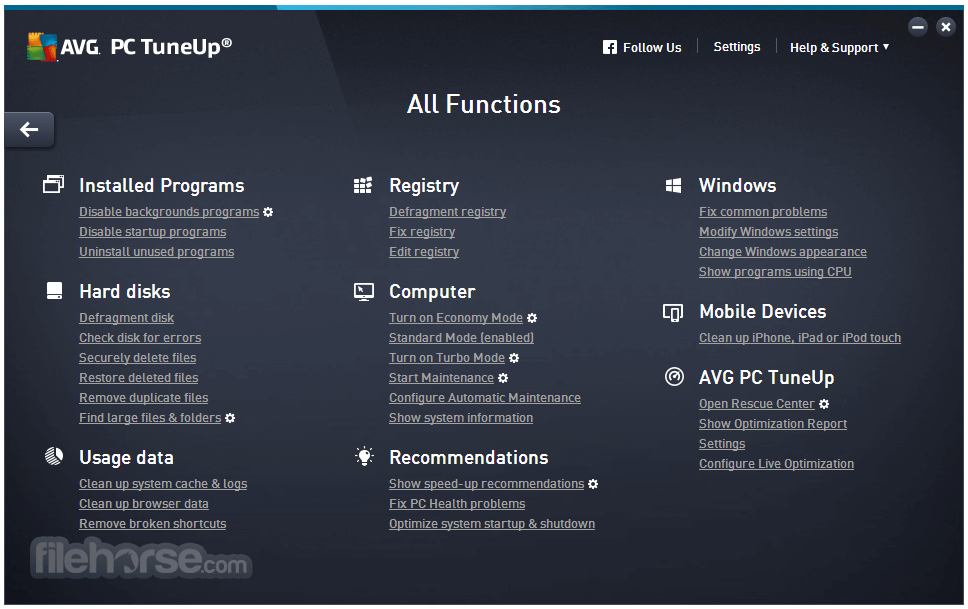Open Fix common problems

click(x=763, y=212)
